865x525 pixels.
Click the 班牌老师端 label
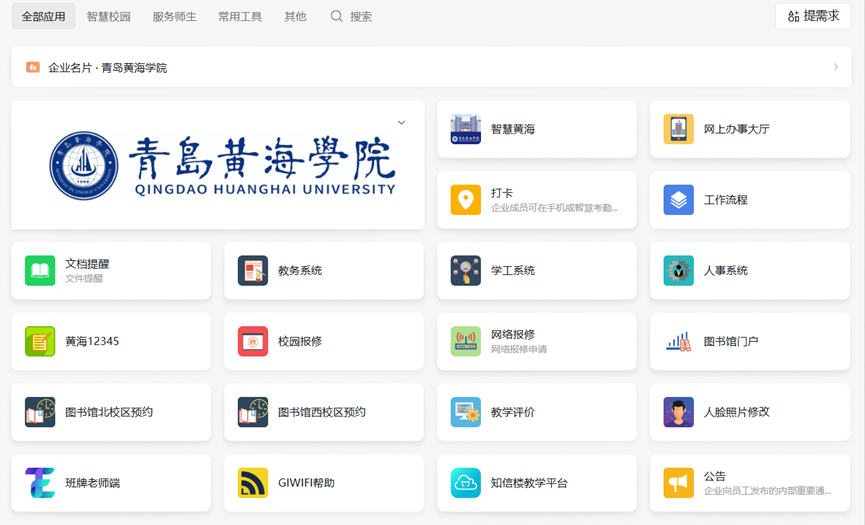point(93,483)
